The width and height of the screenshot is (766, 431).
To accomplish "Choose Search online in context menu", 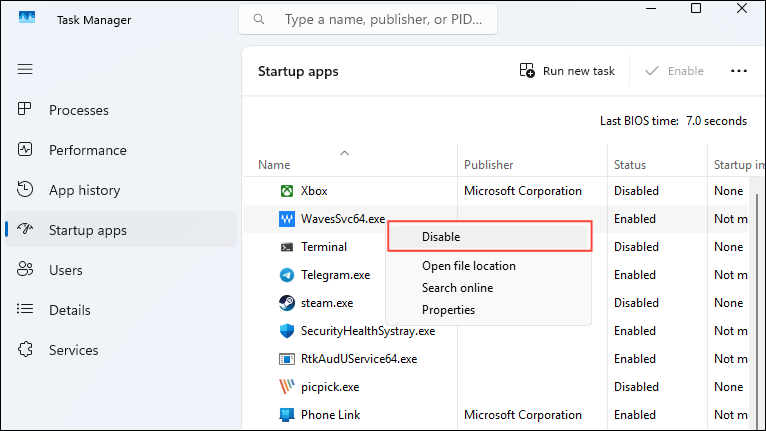I will pyautogui.click(x=458, y=288).
